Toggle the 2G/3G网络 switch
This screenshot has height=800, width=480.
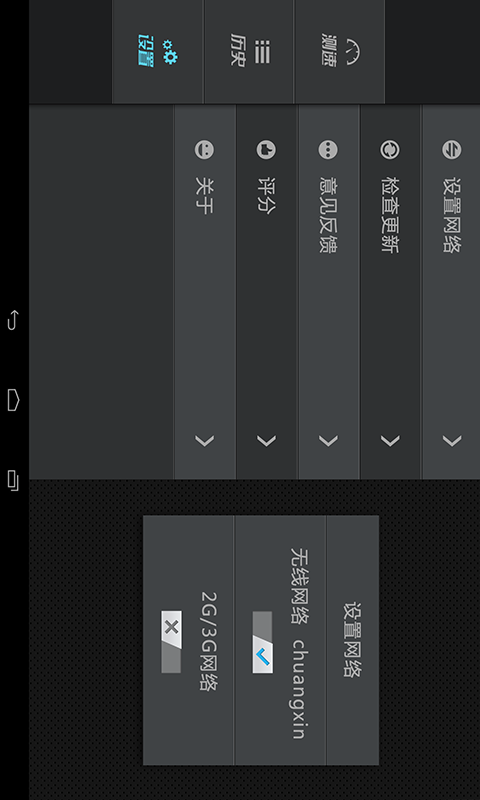171,642
